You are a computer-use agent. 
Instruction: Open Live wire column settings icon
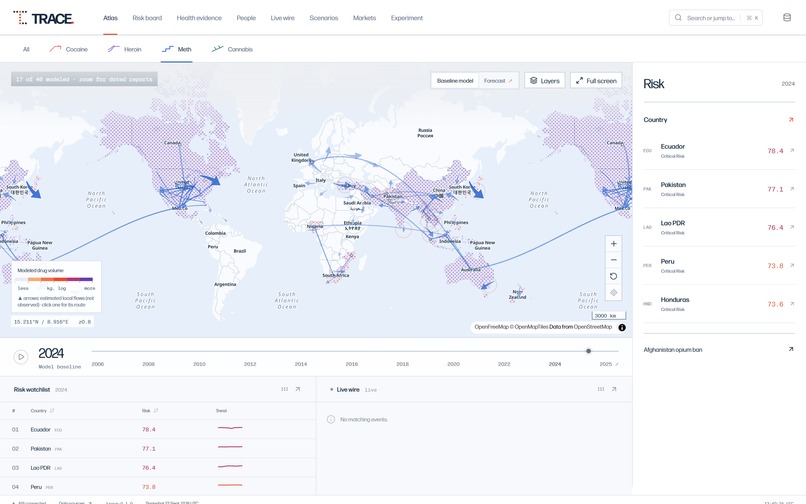tap(600, 389)
